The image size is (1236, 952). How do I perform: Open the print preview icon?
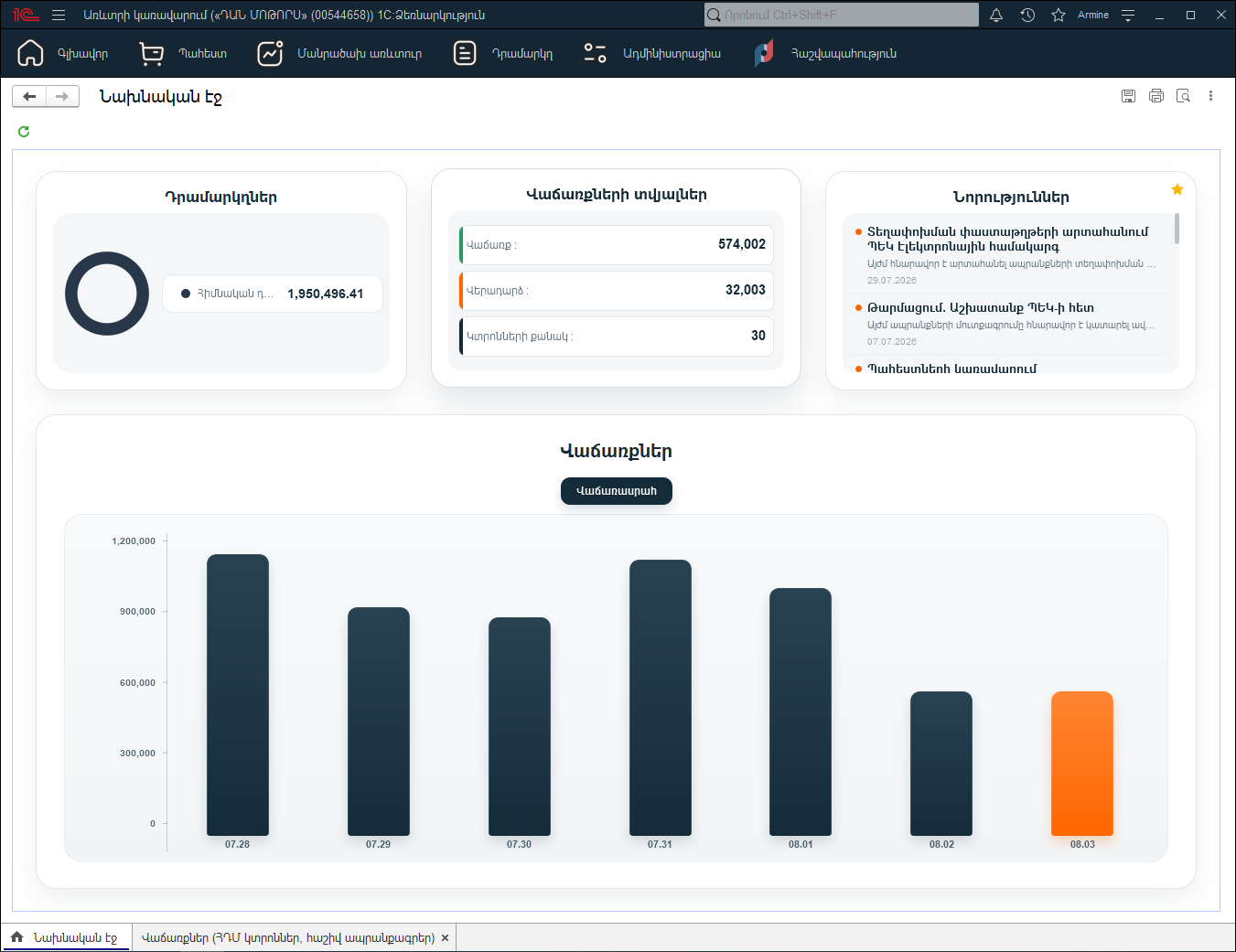[1183, 96]
